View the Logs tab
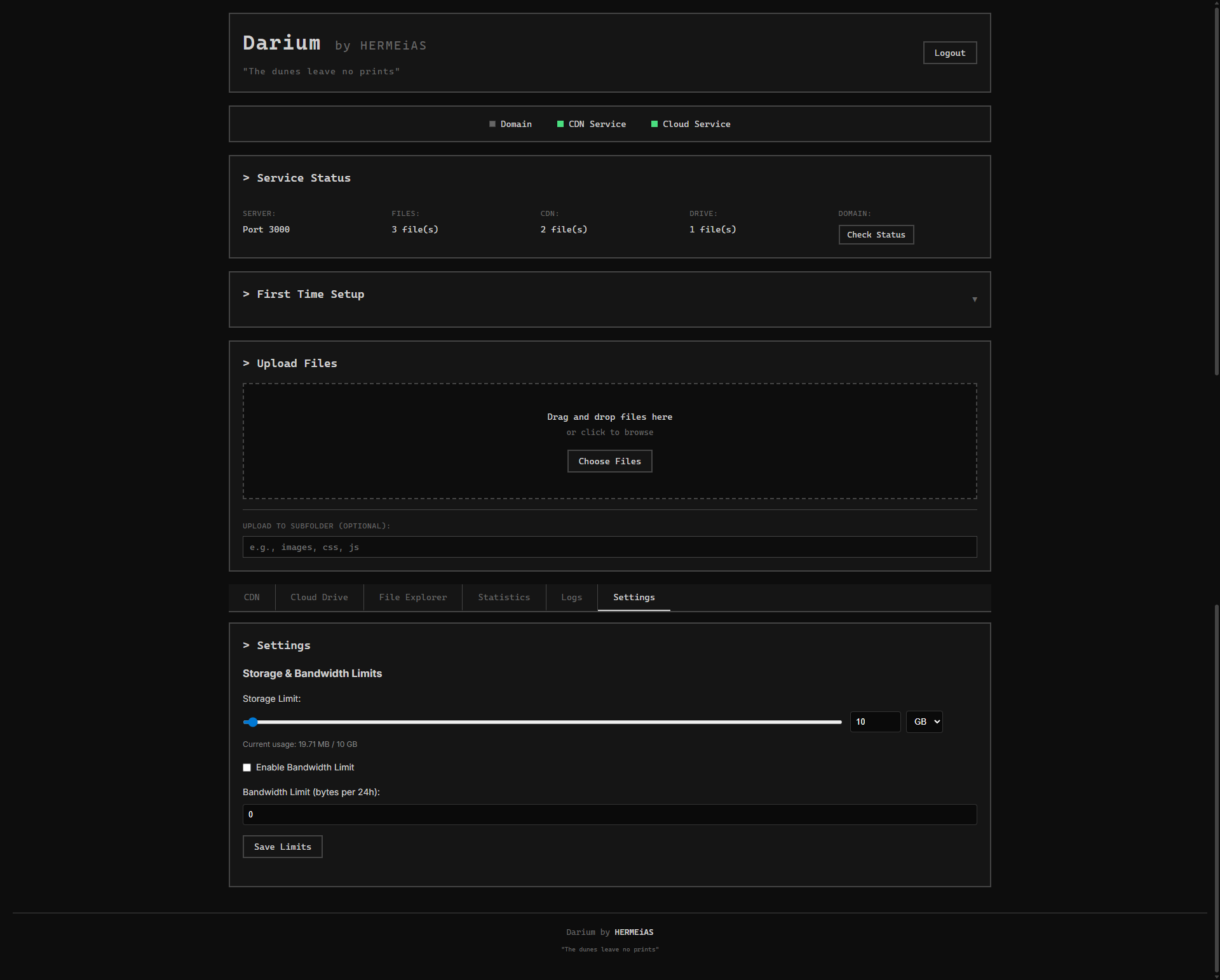 pos(571,597)
